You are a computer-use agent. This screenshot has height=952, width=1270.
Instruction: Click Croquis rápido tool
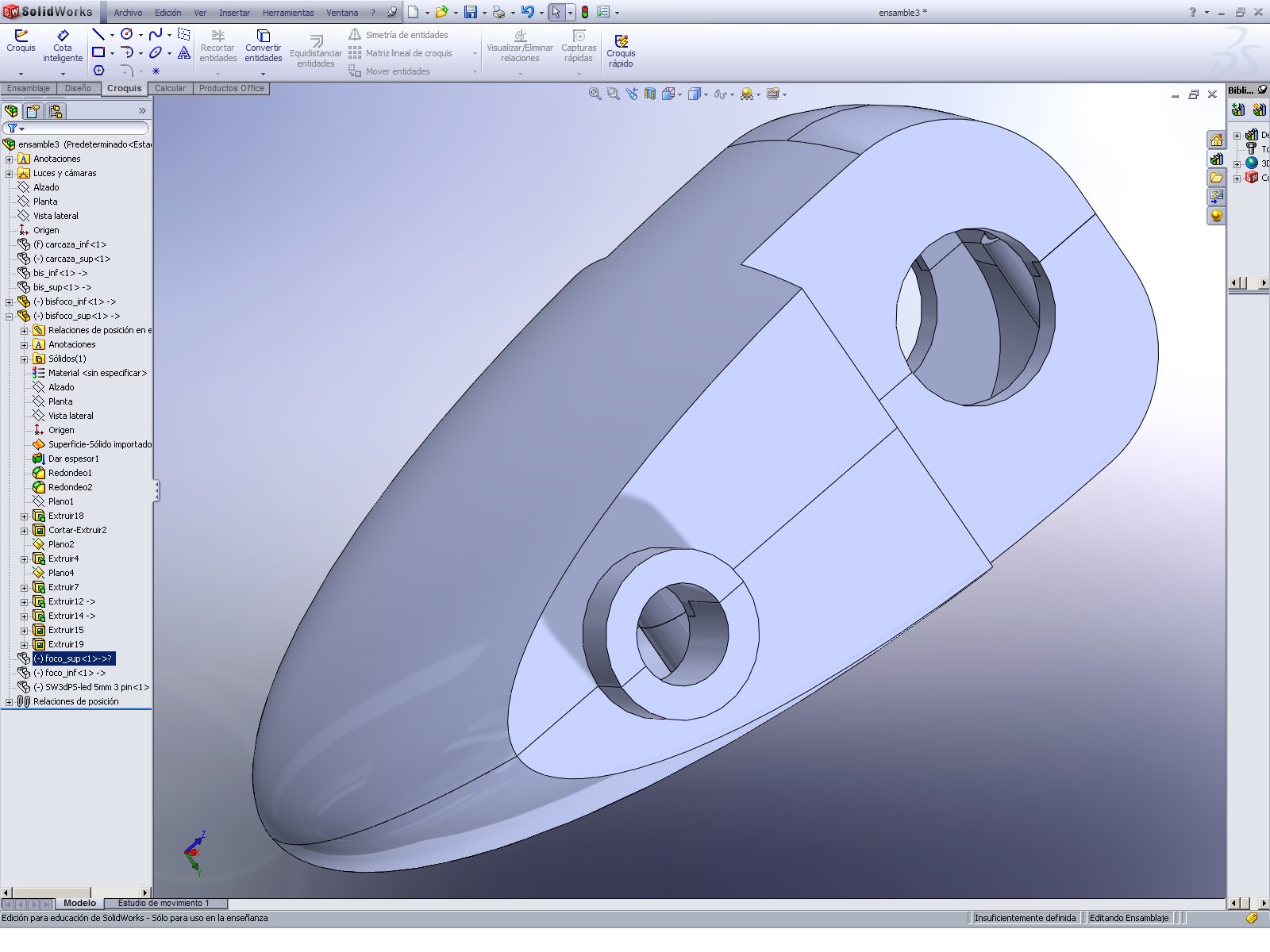[x=621, y=51]
